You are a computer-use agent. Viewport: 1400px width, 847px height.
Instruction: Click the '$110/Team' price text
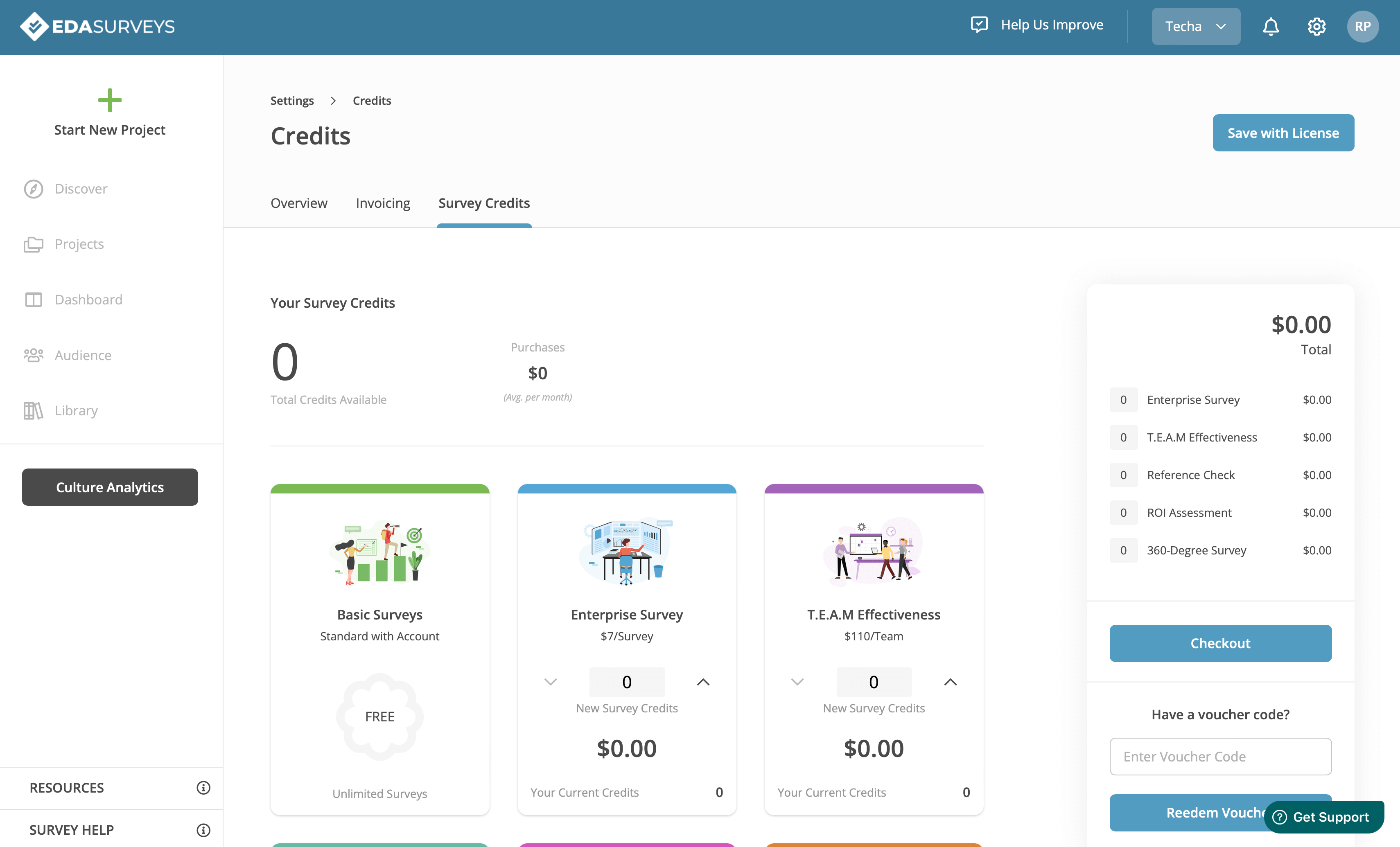click(x=873, y=636)
